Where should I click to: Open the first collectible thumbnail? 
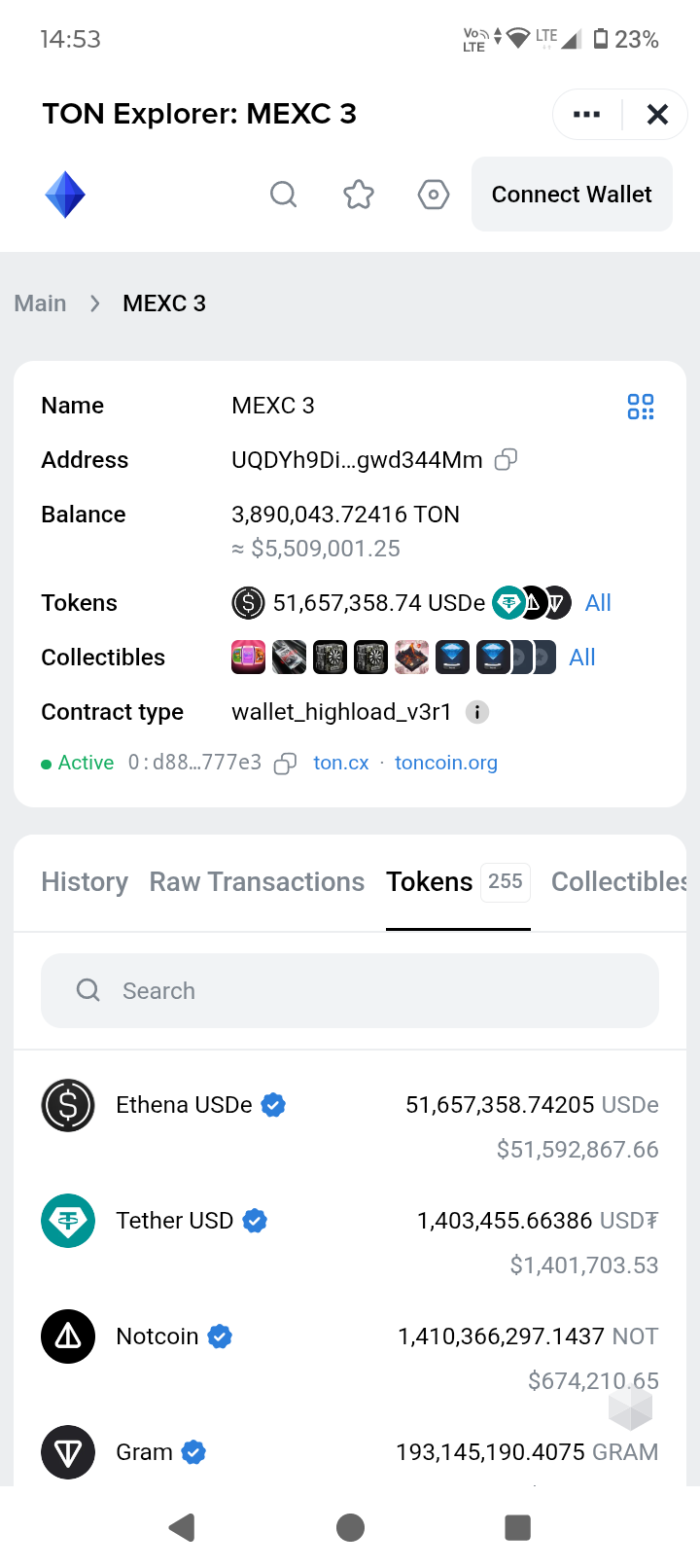point(248,658)
